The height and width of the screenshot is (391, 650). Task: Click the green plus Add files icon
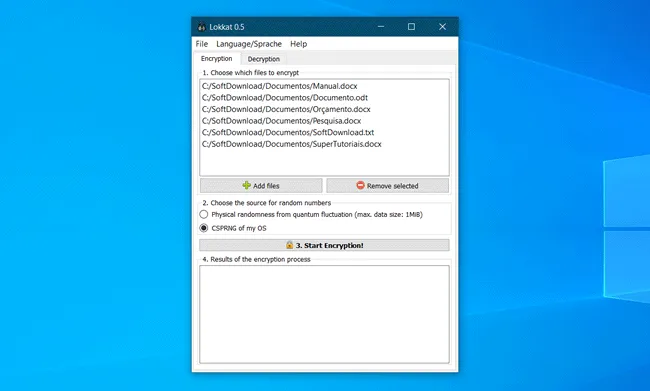tap(247, 185)
